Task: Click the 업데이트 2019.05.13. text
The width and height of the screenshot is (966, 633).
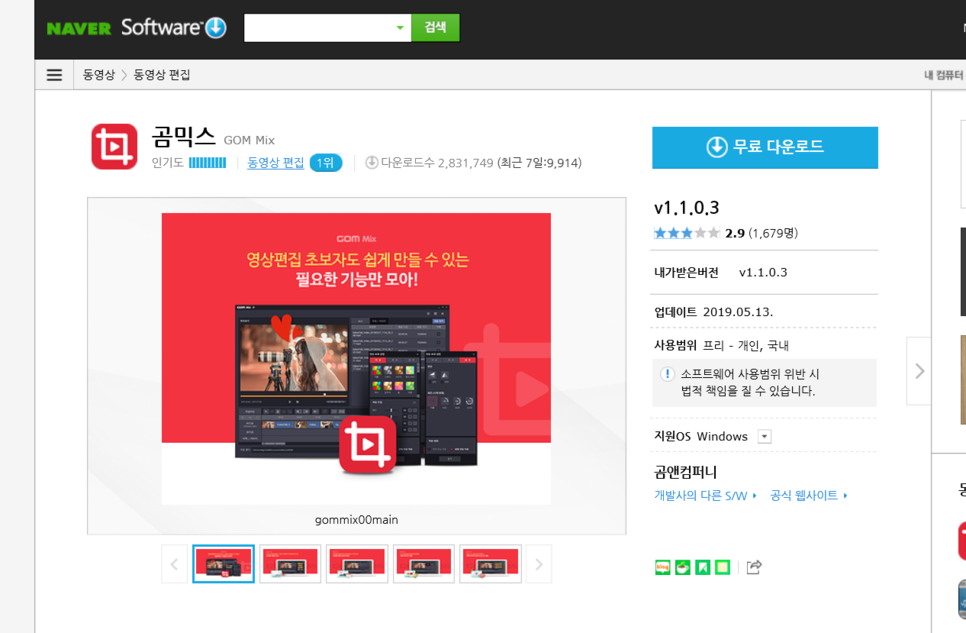Action: 713,312
